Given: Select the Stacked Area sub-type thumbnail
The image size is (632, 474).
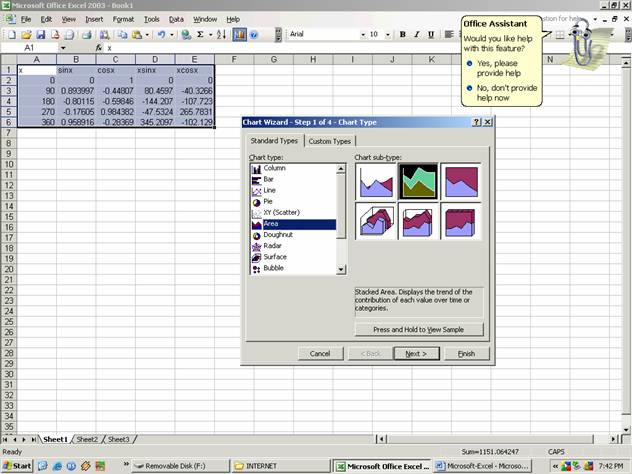Looking at the screenshot, I should [x=418, y=182].
